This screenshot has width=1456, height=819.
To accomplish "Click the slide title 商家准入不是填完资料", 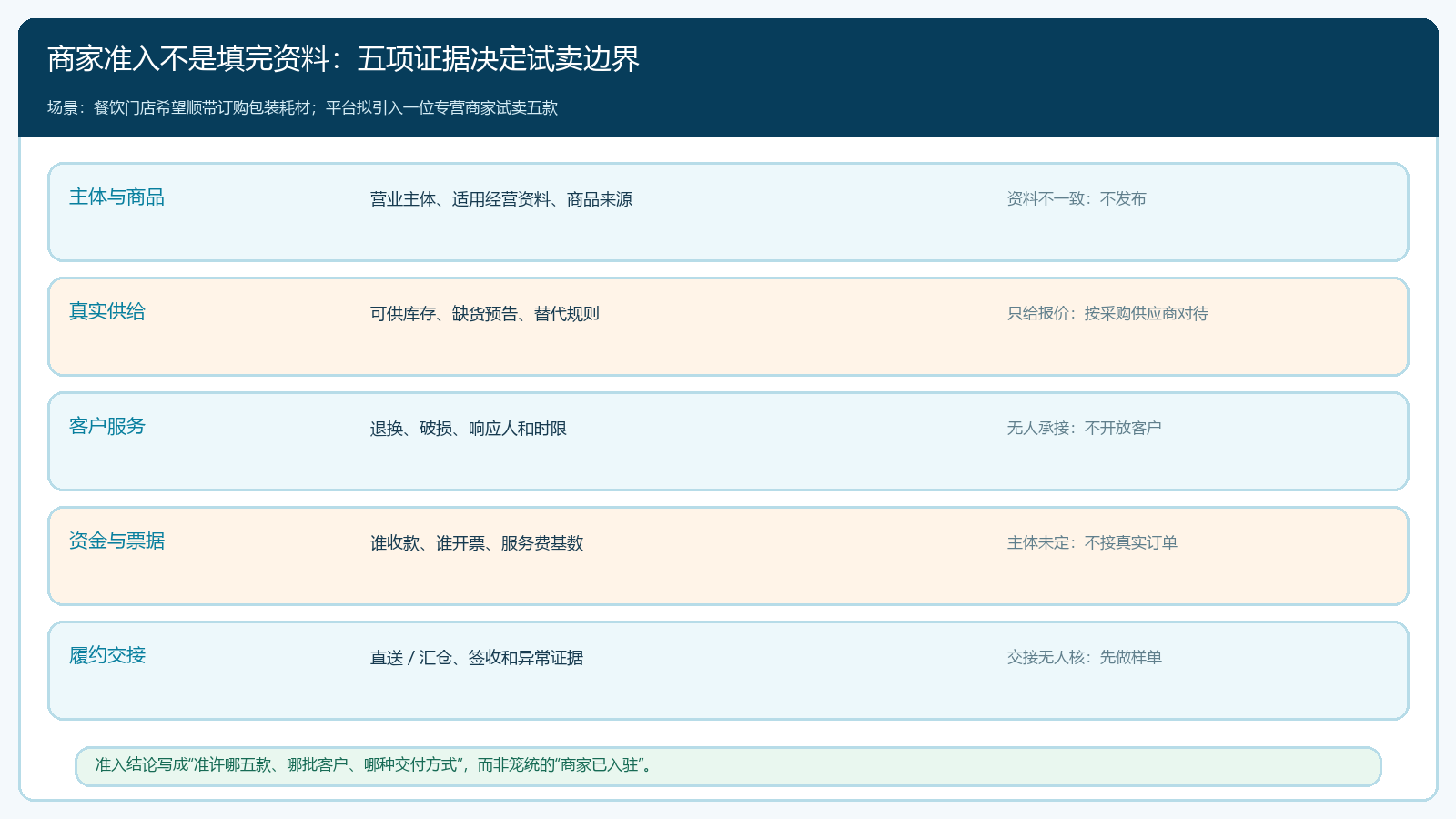I will point(344,59).
